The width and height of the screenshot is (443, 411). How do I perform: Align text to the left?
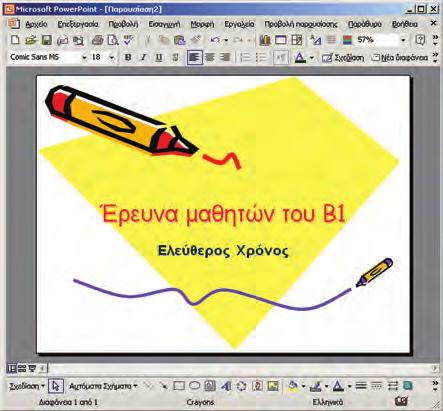(x=195, y=58)
